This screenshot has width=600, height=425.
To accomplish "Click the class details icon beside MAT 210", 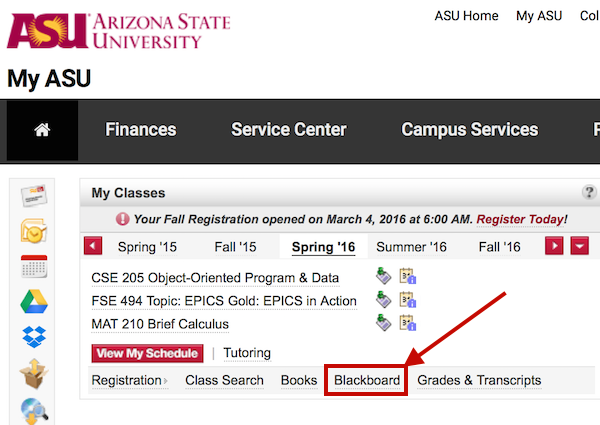I will pyautogui.click(x=407, y=323).
